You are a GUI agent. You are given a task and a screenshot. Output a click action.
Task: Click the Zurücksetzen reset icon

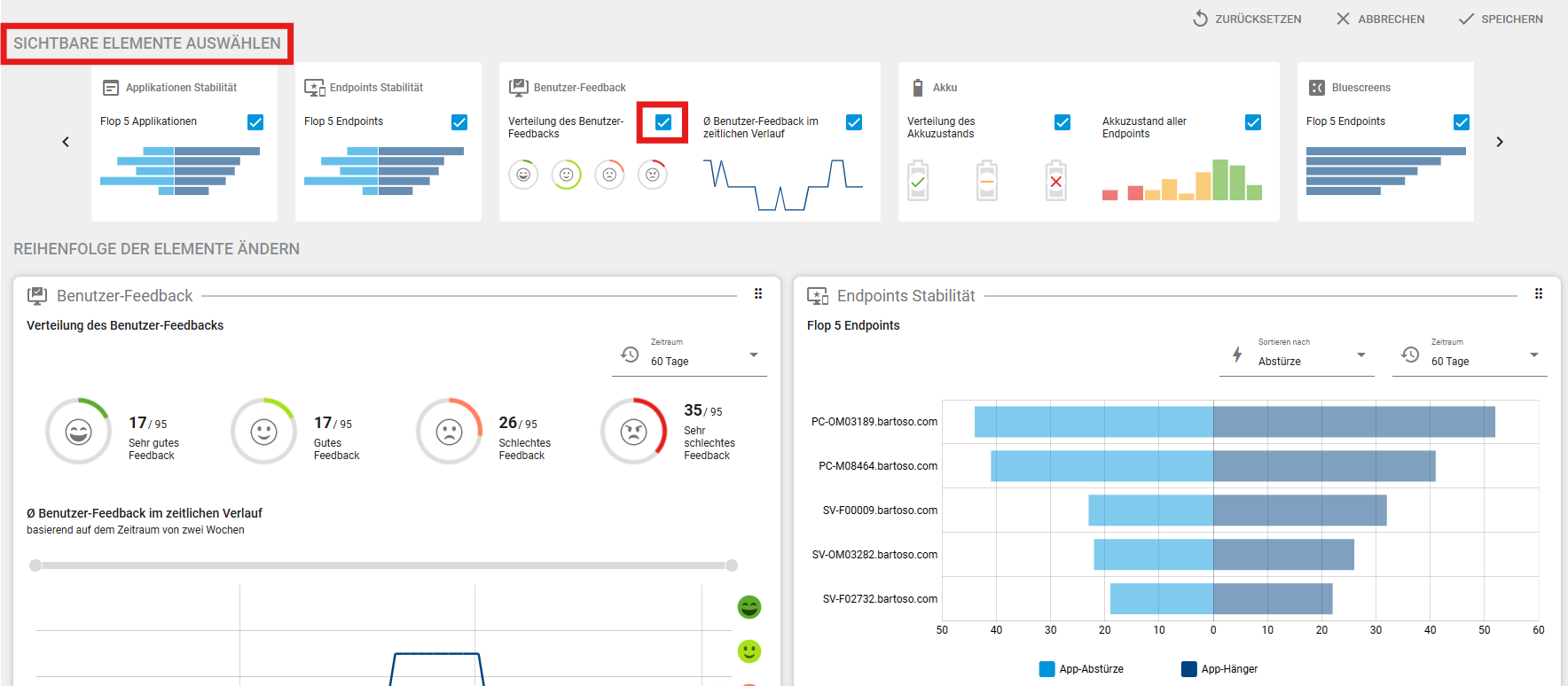(x=1200, y=19)
